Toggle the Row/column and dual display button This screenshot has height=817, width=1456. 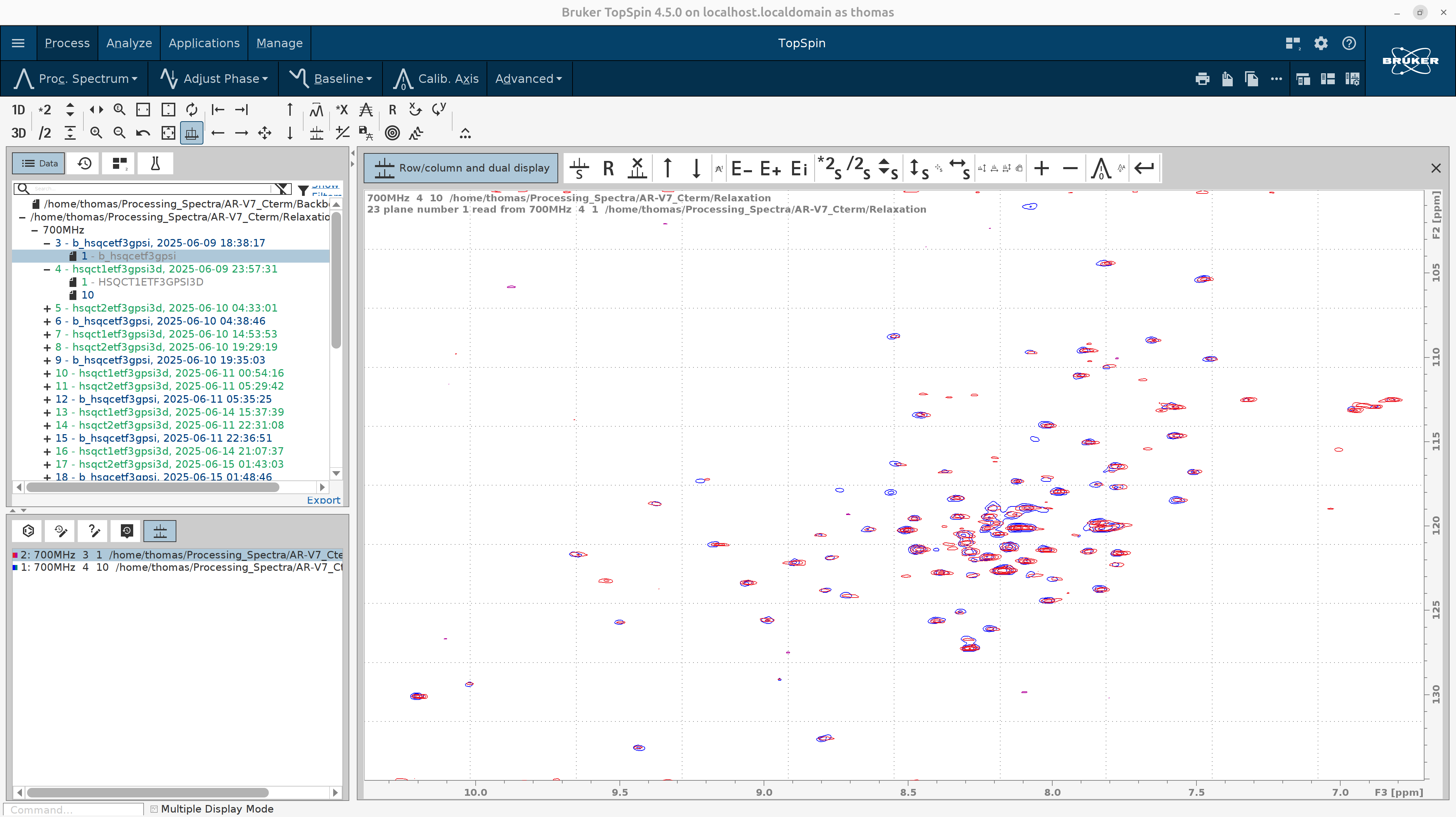tap(461, 168)
